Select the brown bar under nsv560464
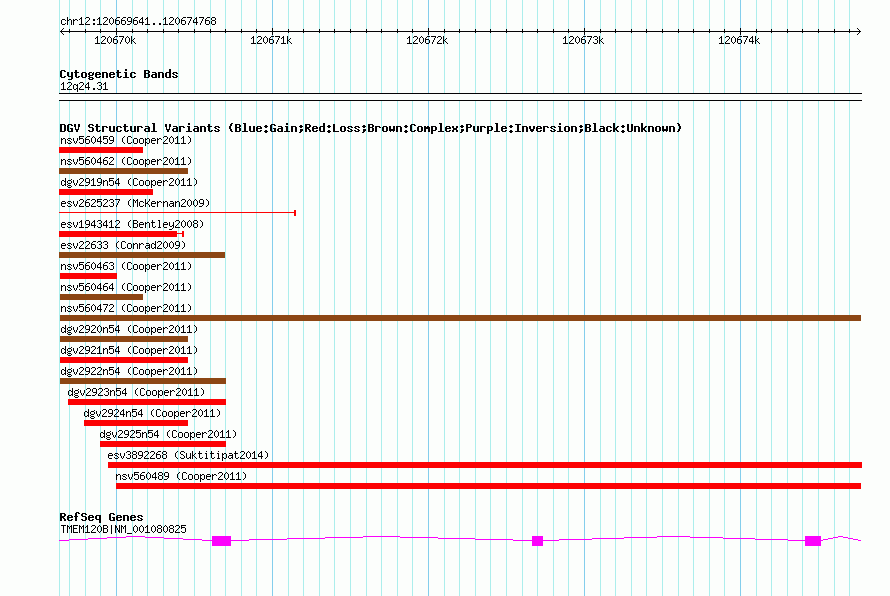 point(101,297)
